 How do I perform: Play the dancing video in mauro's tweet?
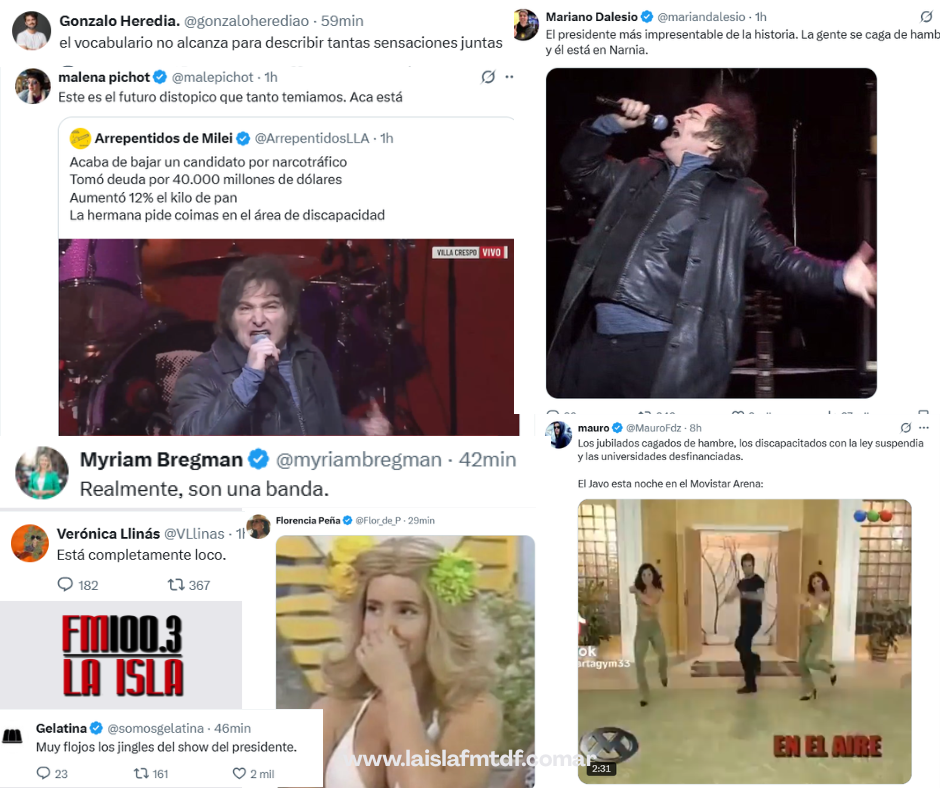point(744,641)
